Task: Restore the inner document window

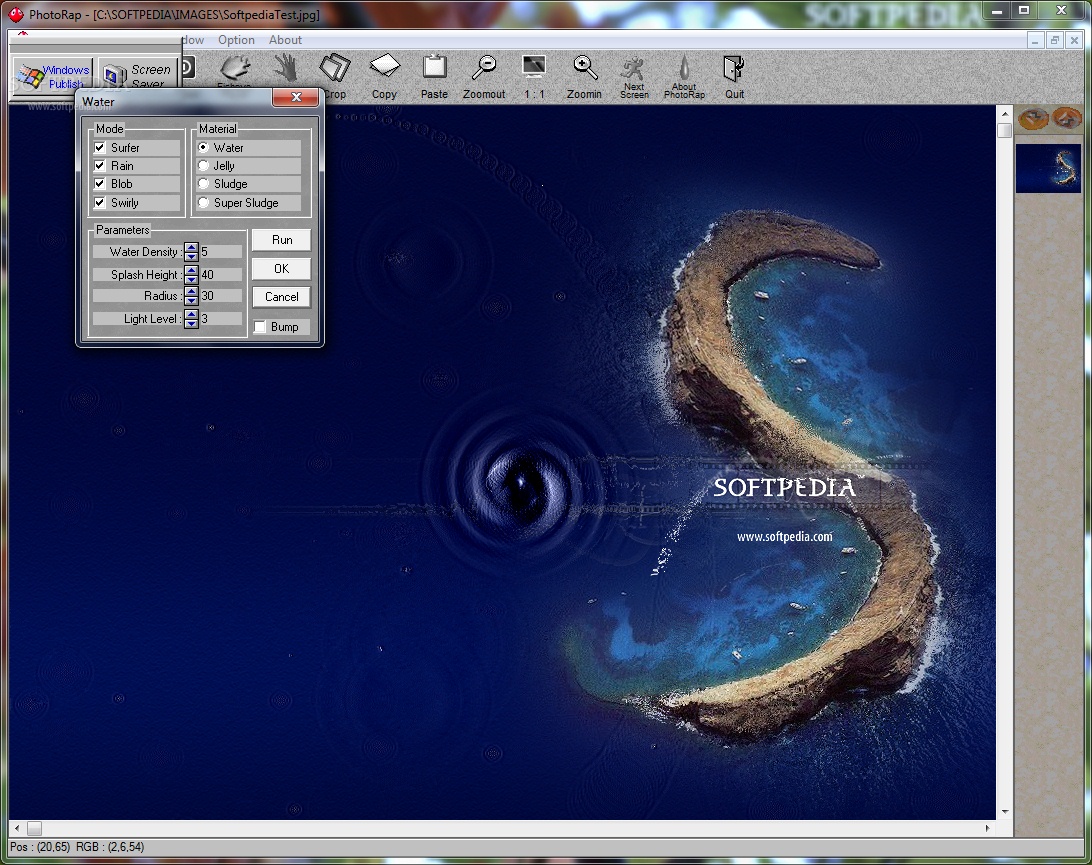Action: click(x=1054, y=40)
